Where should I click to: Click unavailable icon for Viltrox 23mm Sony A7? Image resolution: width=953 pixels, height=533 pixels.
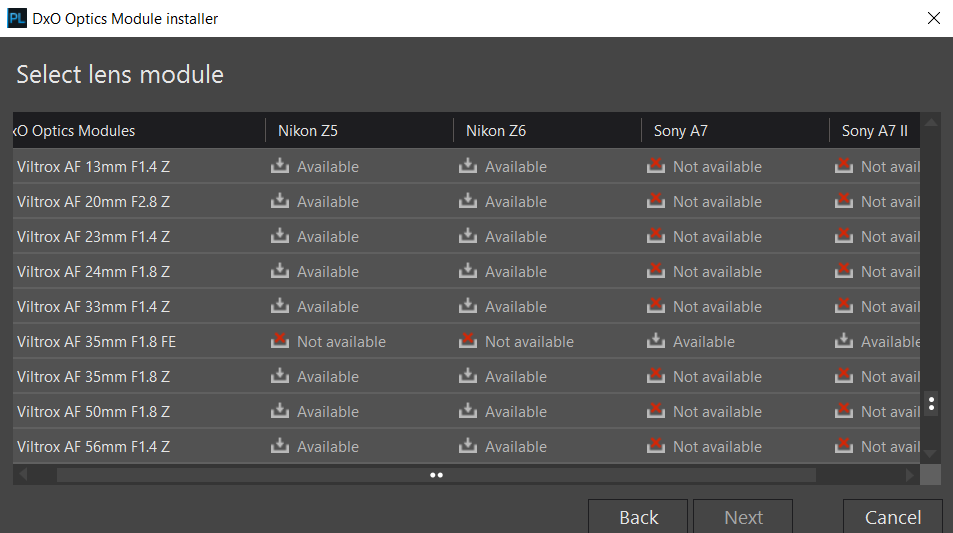656,235
